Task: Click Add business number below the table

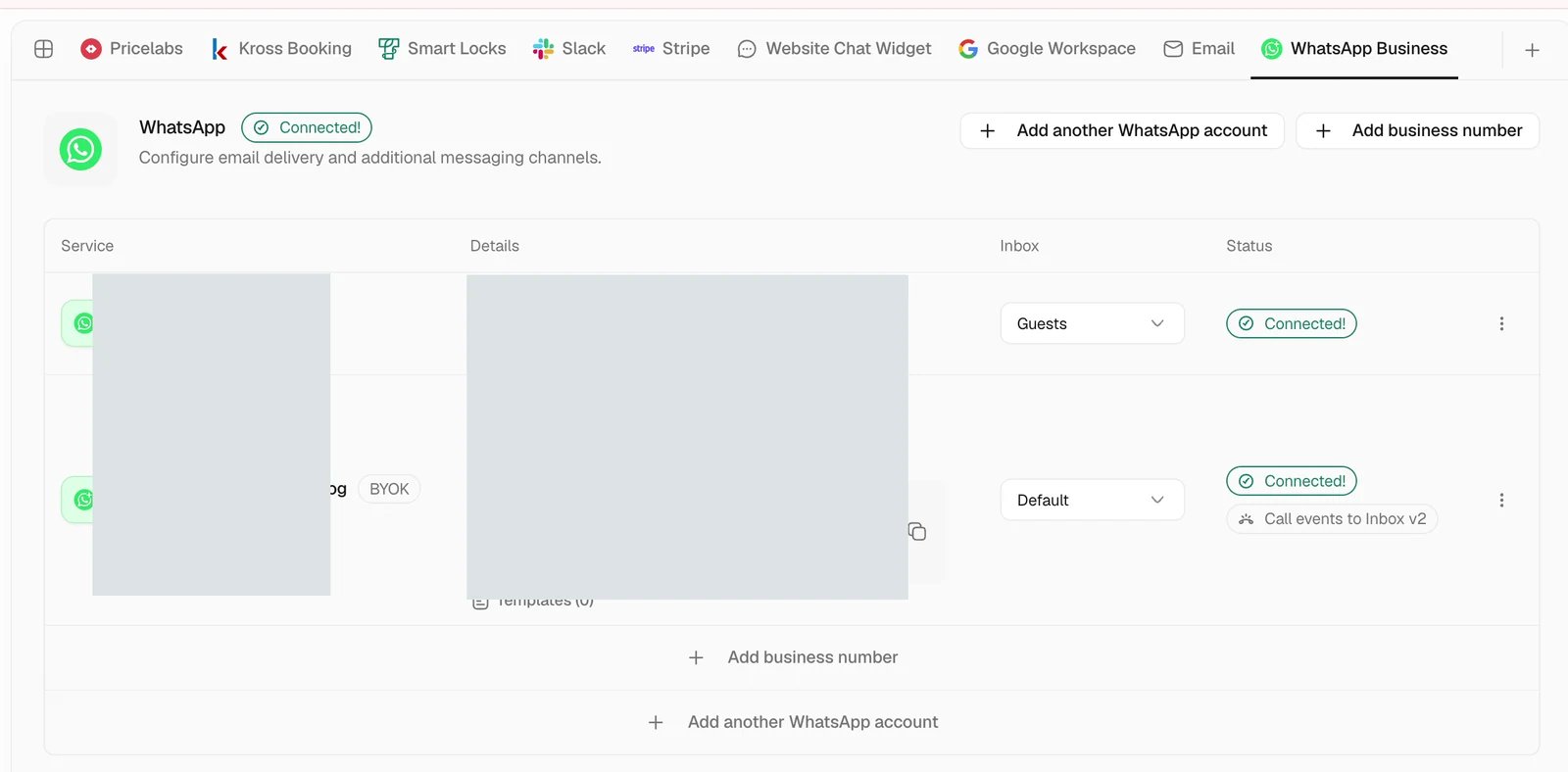Action: pyautogui.click(x=792, y=657)
